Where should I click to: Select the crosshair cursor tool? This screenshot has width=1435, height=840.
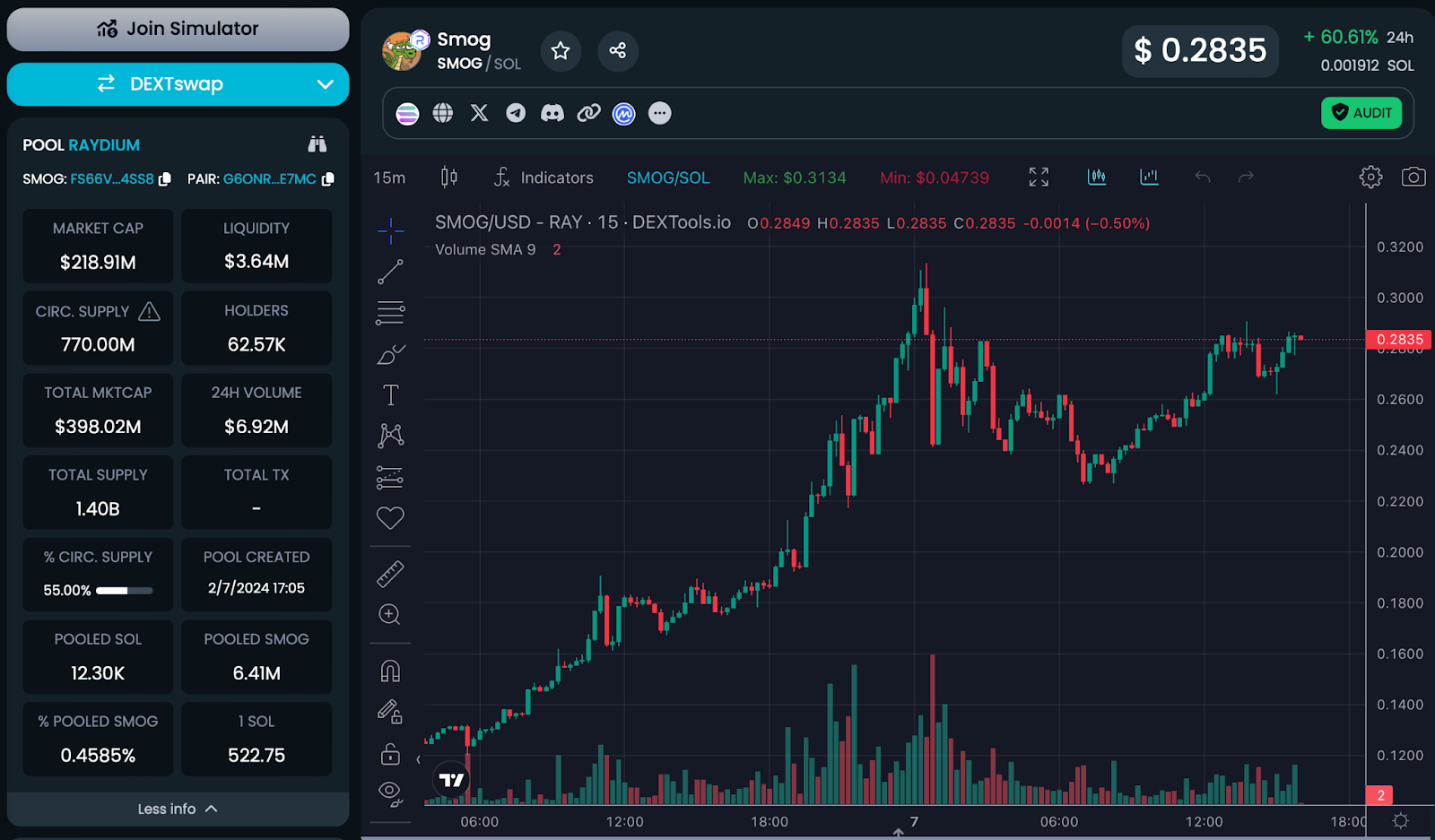click(390, 230)
